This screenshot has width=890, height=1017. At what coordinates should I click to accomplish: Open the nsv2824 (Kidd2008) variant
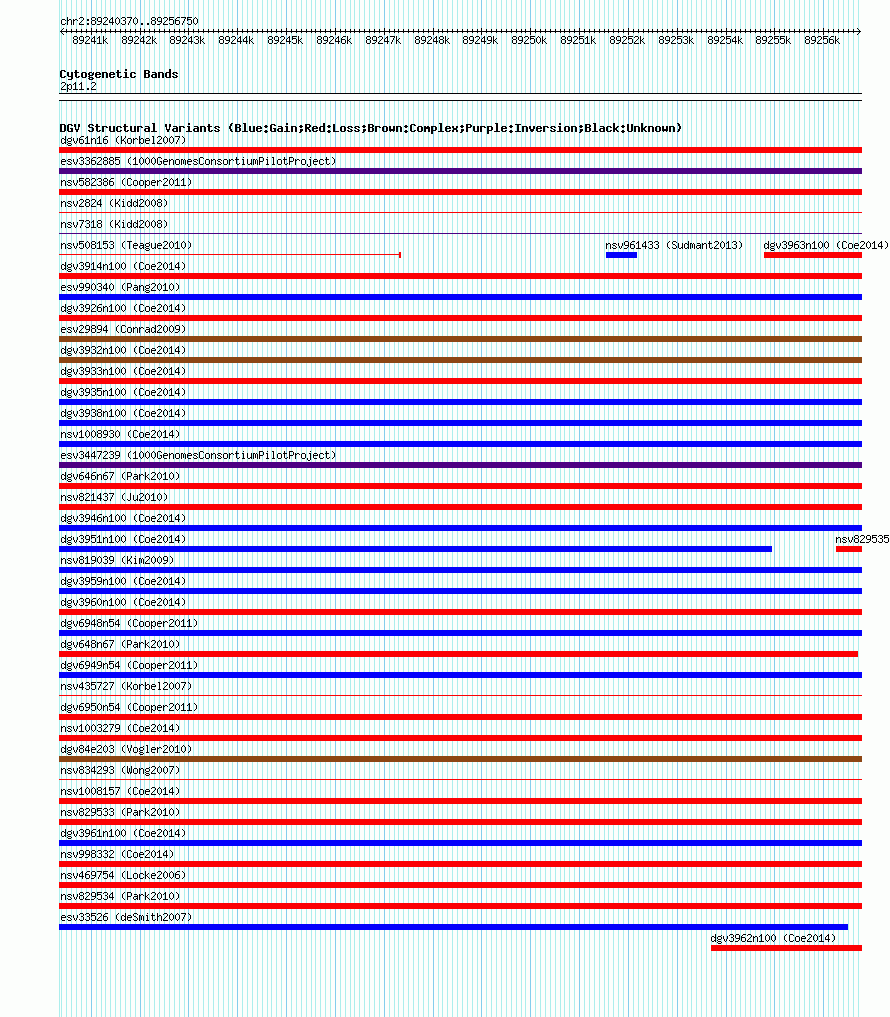114,203
